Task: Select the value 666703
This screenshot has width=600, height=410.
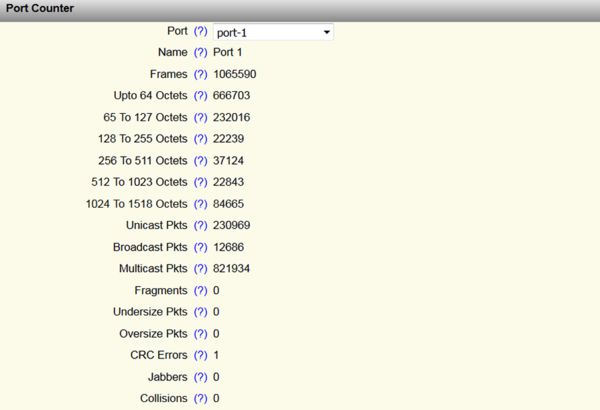Action: 232,95
